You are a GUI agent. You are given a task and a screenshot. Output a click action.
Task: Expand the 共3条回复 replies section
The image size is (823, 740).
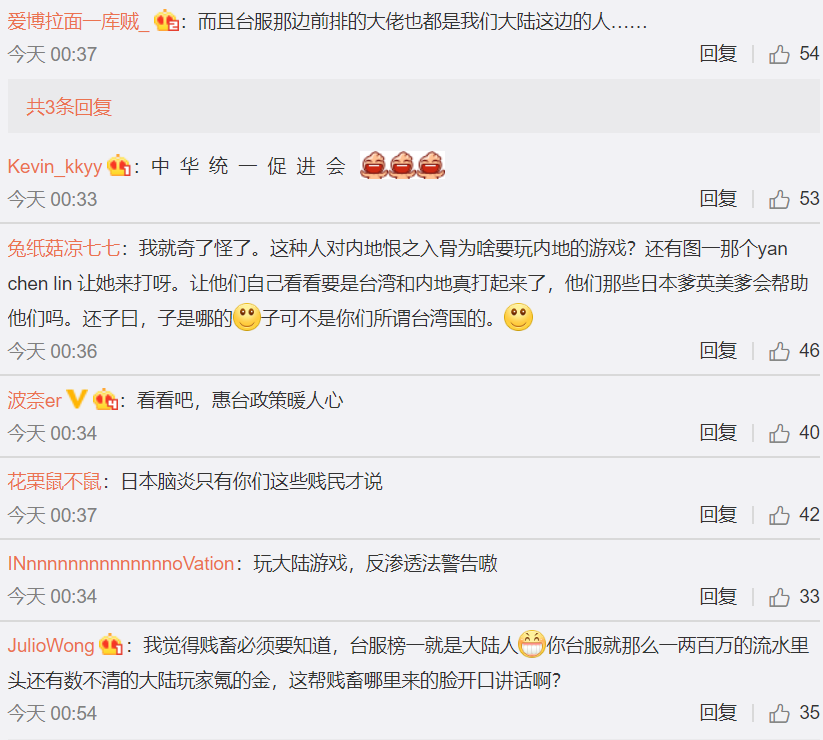pyautogui.click(x=69, y=107)
